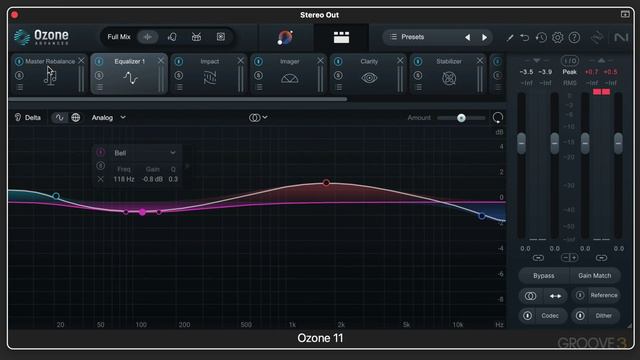Open the Reference panel
Viewport: 640px width, 360px height.
tap(604, 295)
